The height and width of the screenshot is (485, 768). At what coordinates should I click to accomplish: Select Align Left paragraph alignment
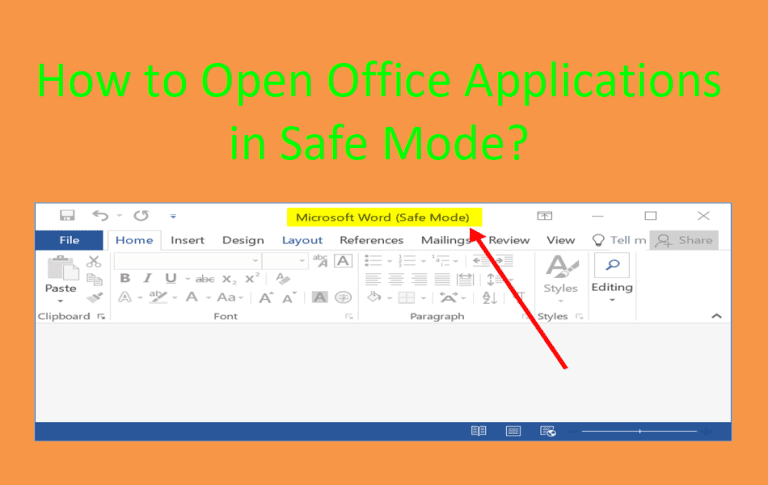373,279
